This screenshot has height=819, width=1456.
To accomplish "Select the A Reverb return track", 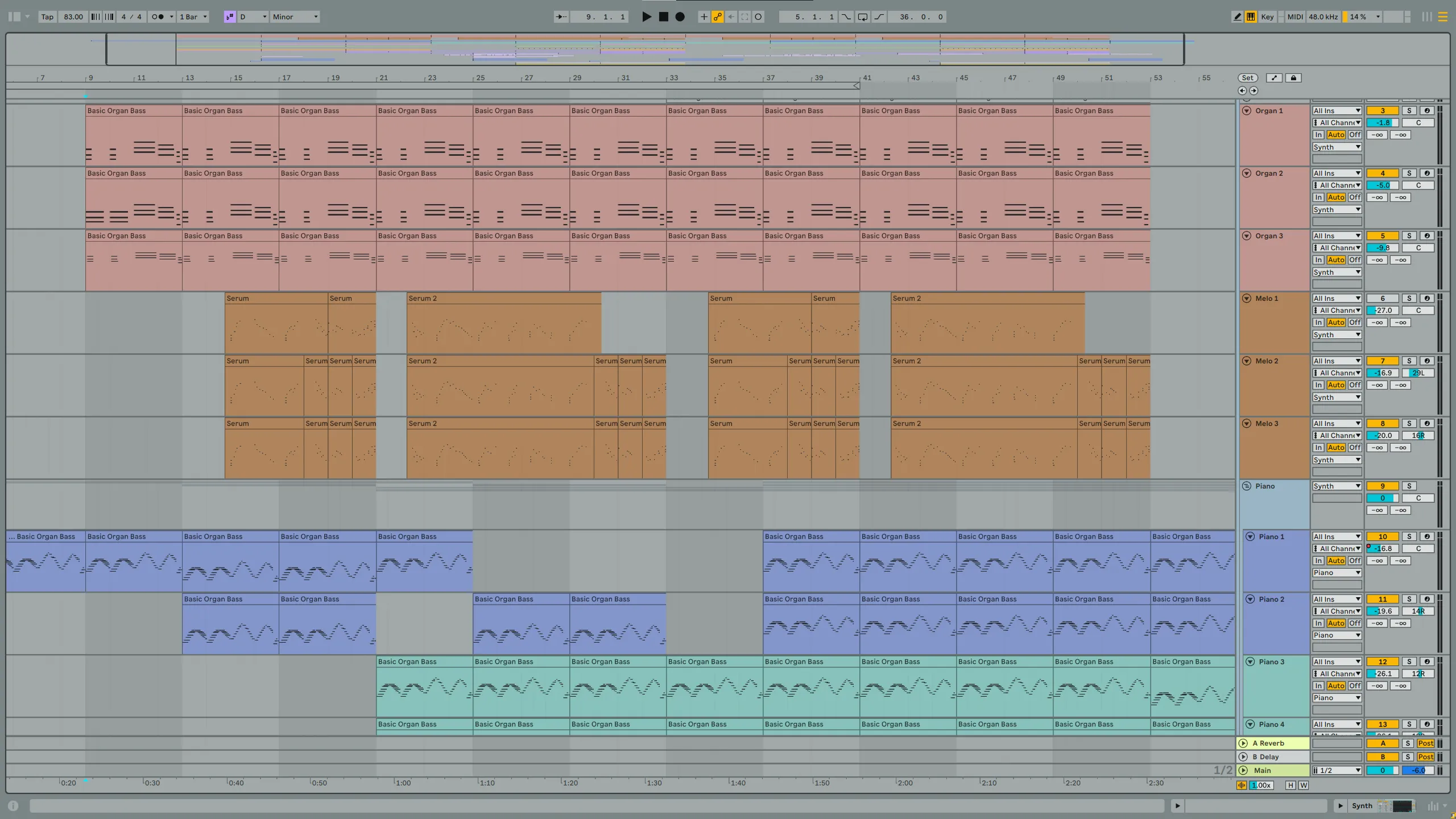I will pyautogui.click(x=1272, y=743).
